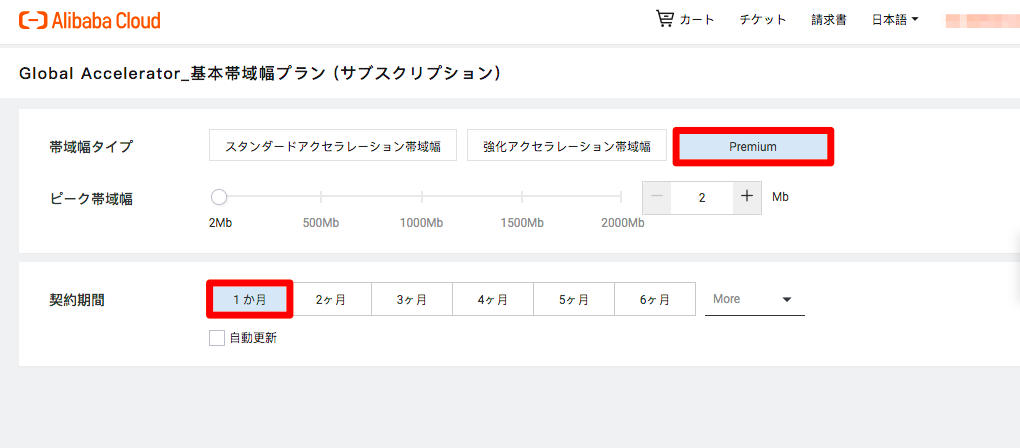Open the チケット menu item

[763, 20]
